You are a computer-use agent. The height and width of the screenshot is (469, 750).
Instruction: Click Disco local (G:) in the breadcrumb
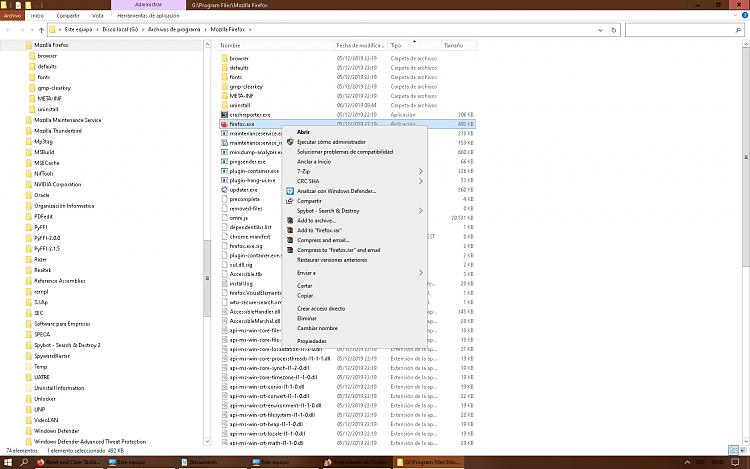(120, 30)
